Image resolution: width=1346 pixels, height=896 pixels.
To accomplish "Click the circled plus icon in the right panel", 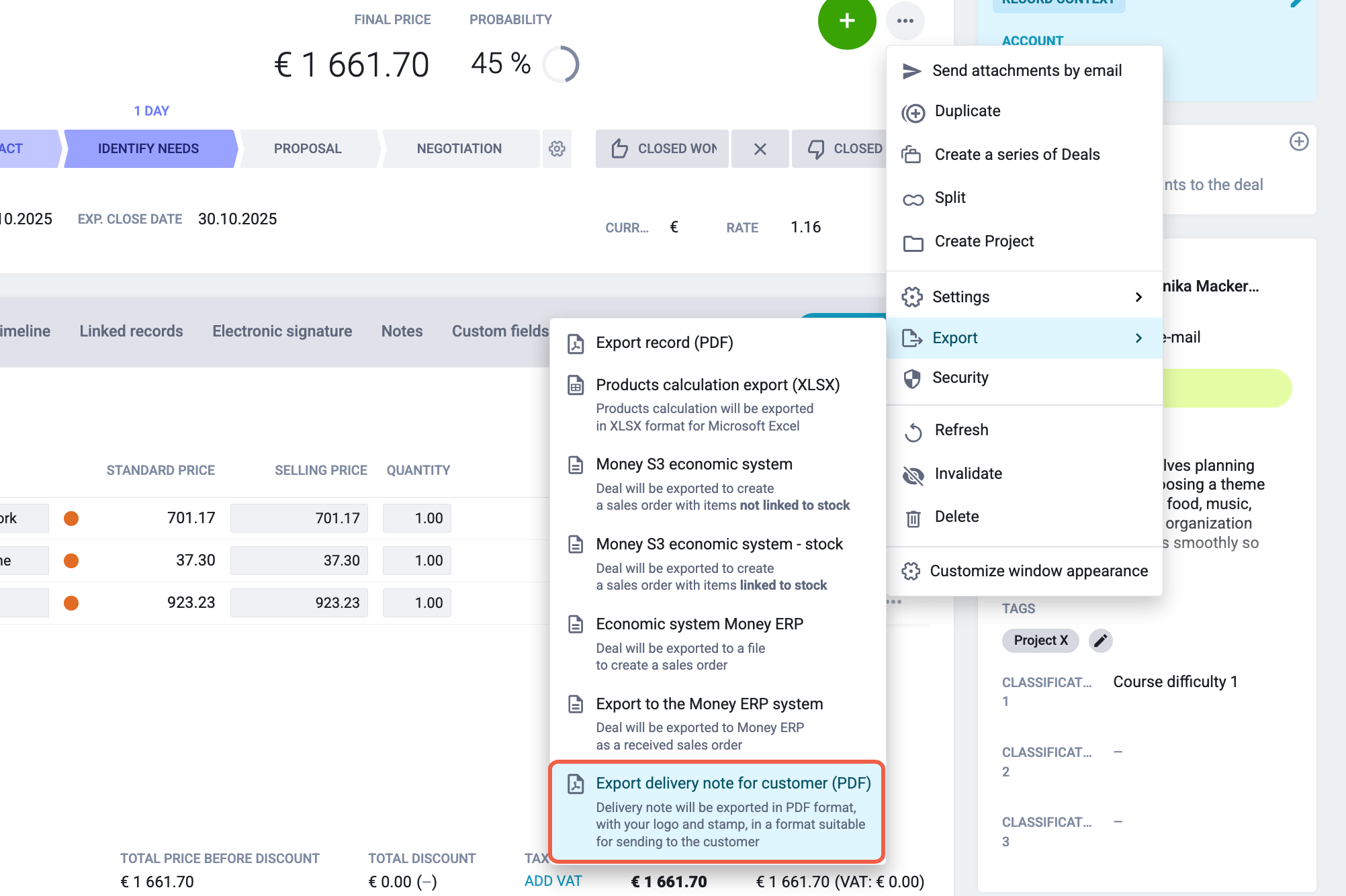I will coord(1299,142).
